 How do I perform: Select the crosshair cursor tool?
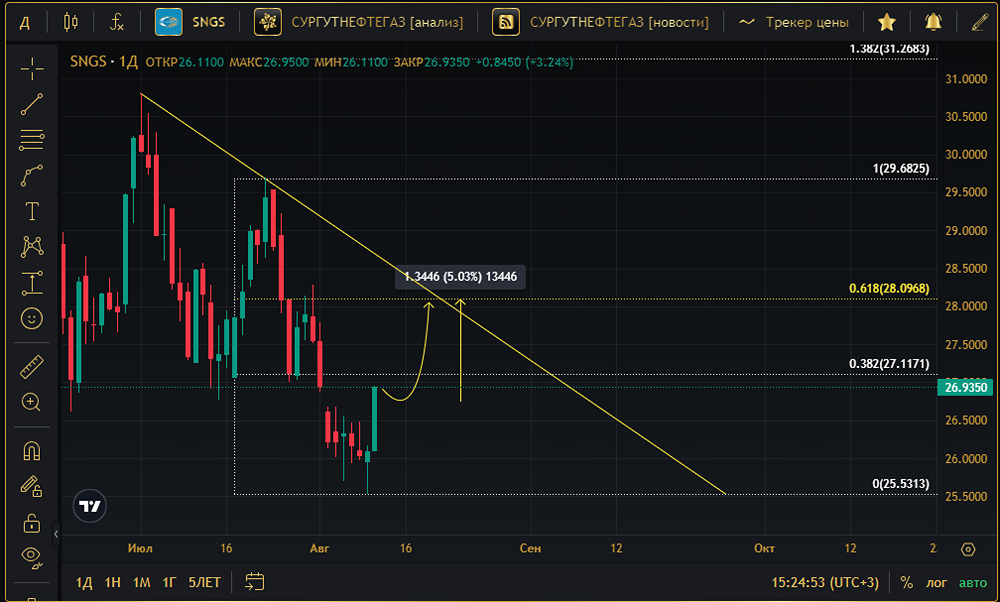(31, 69)
